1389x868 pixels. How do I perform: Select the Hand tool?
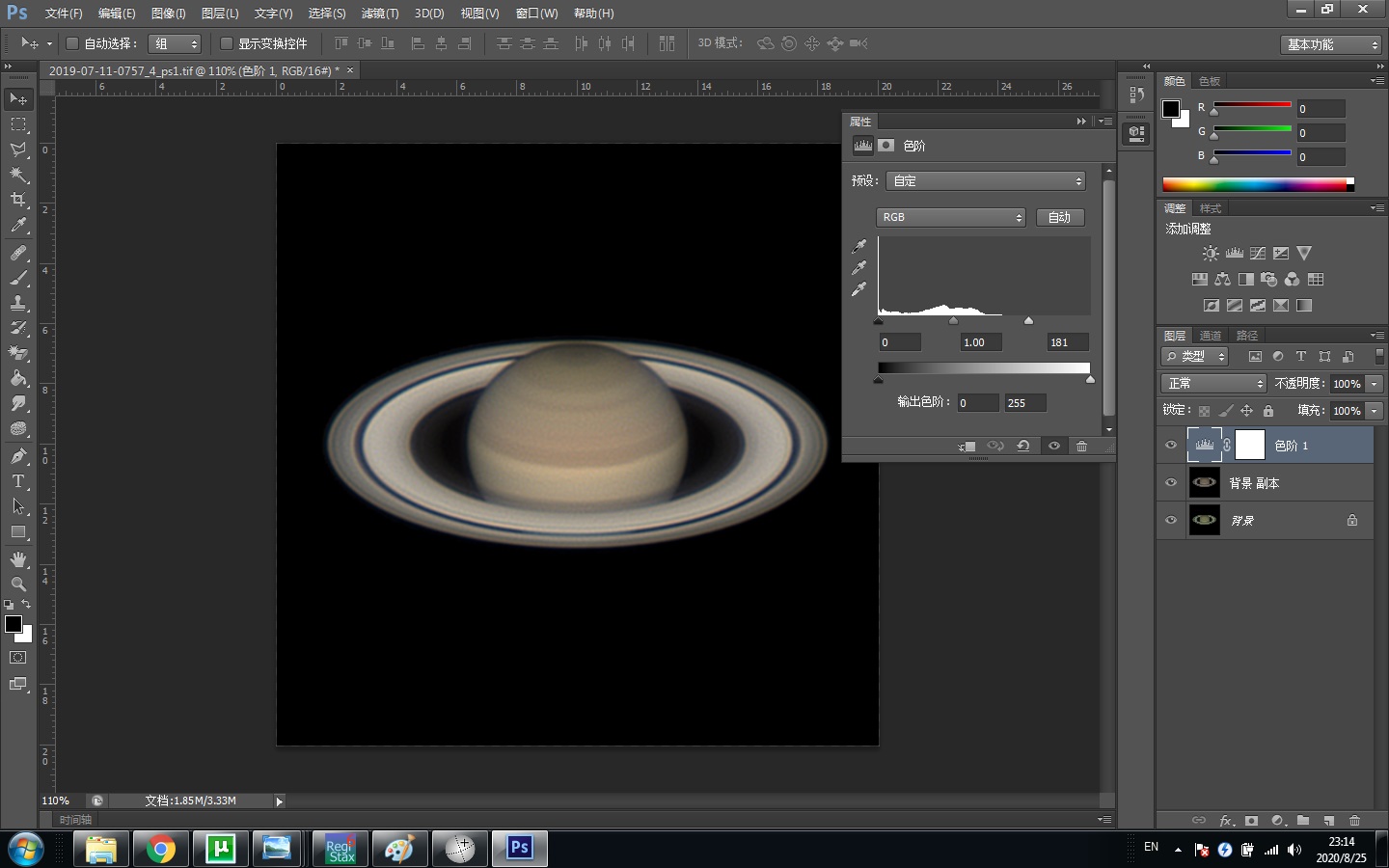pyautogui.click(x=18, y=559)
